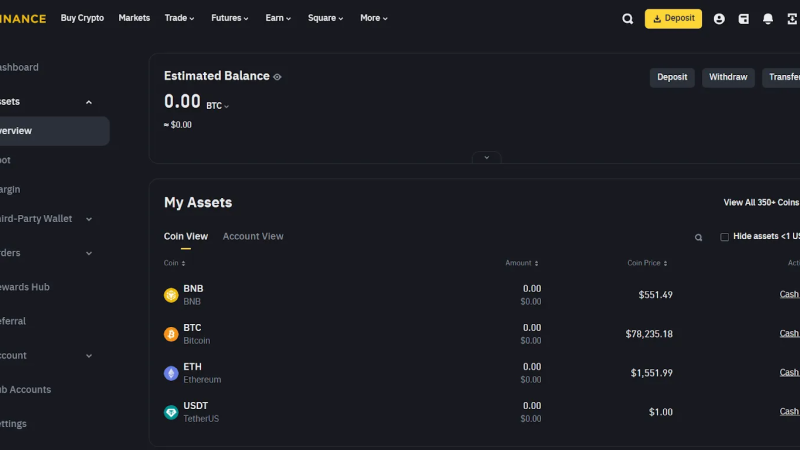Switch to the Coin View tab
This screenshot has height=450, width=800.
(x=186, y=236)
